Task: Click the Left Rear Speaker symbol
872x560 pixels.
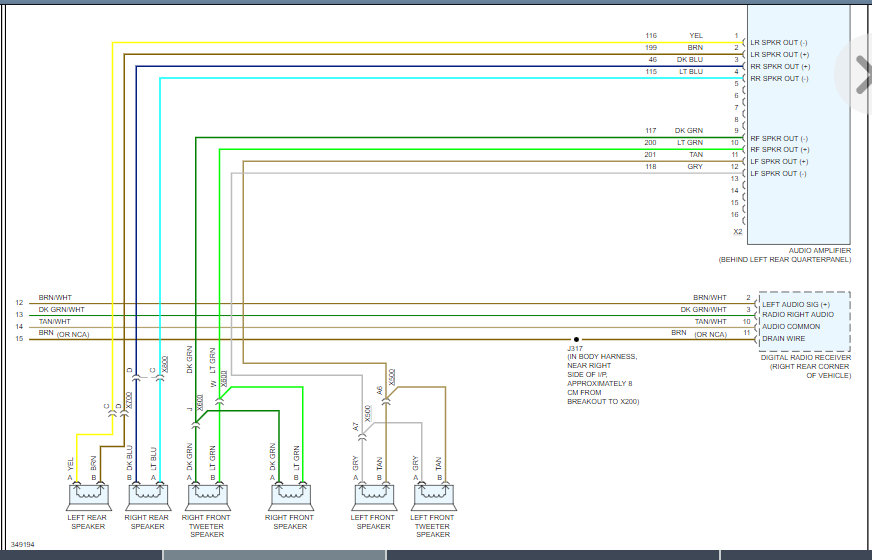Action: coord(87,494)
